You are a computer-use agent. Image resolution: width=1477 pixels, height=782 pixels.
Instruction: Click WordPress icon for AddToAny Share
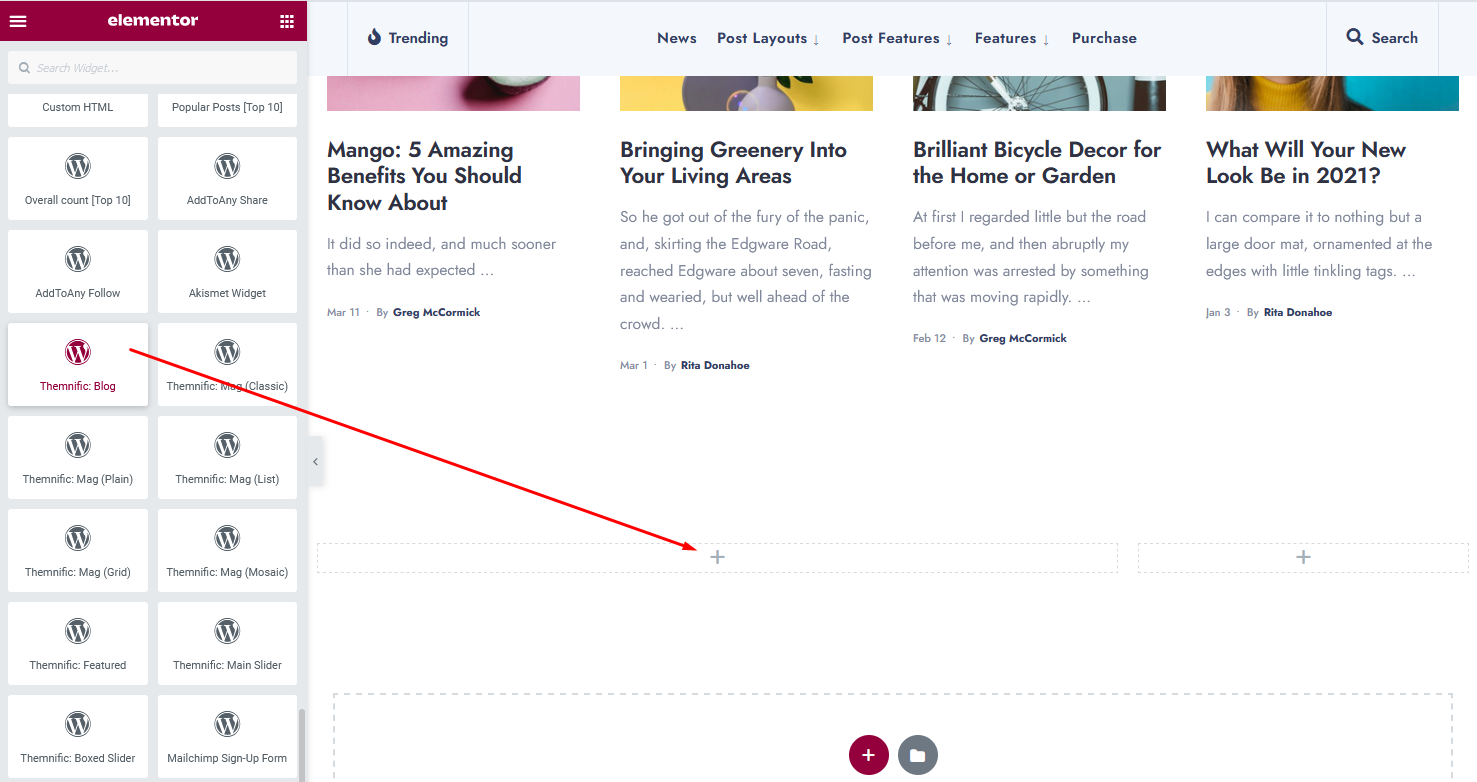(227, 166)
